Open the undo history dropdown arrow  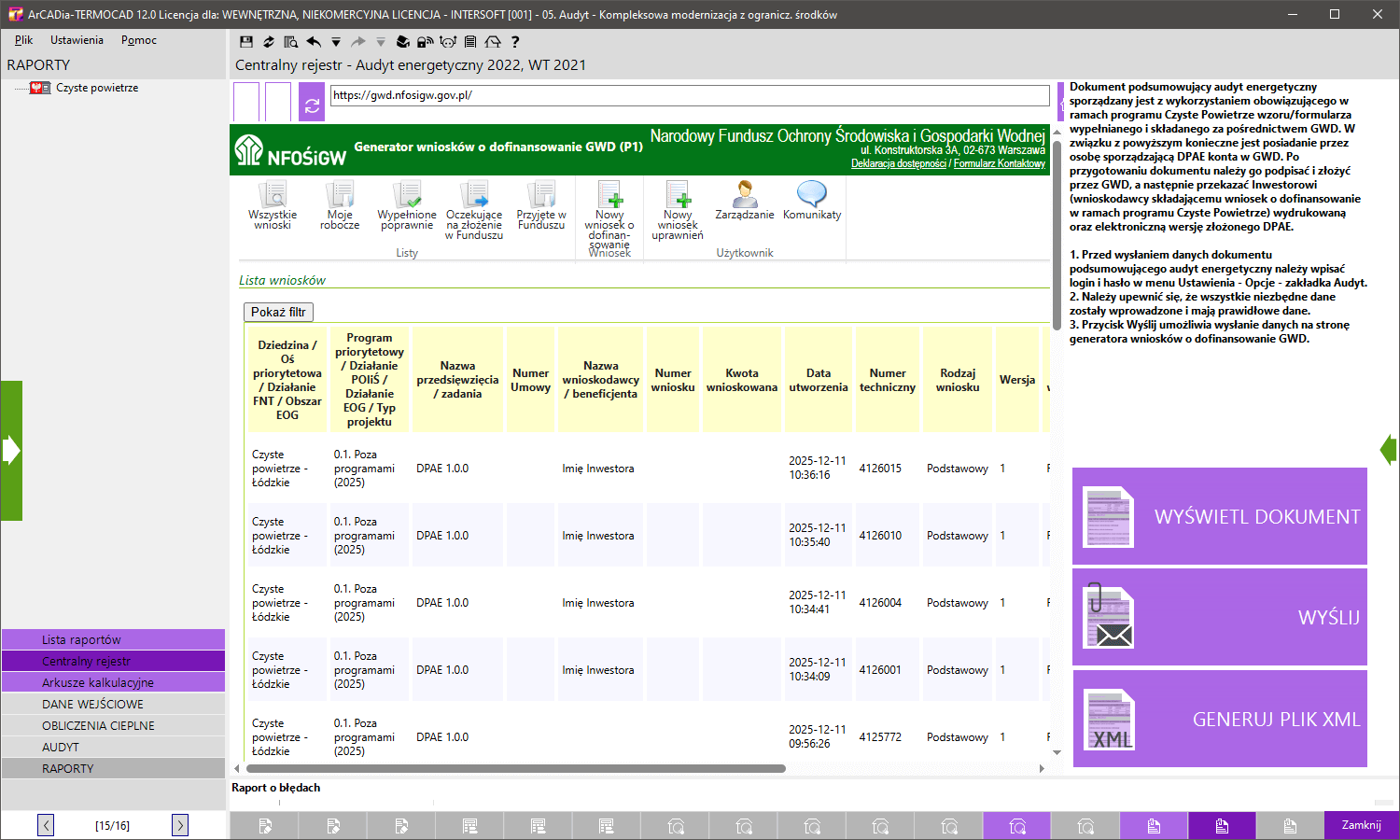point(336,42)
